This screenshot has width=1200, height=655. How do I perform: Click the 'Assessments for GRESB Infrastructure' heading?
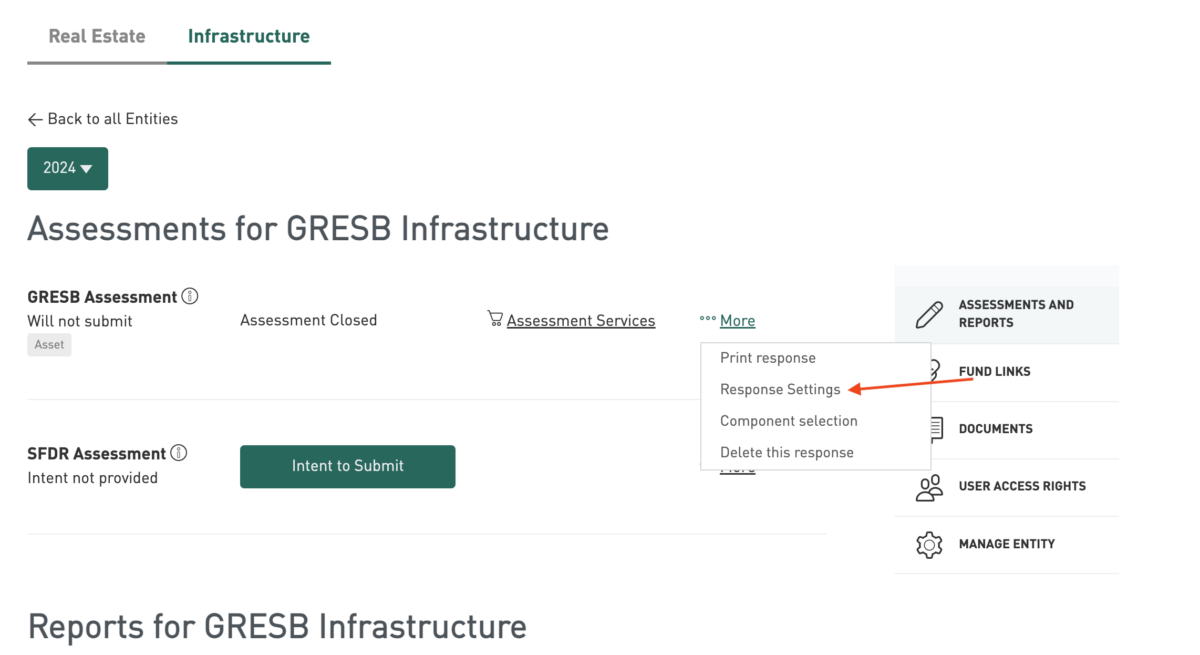[318, 228]
